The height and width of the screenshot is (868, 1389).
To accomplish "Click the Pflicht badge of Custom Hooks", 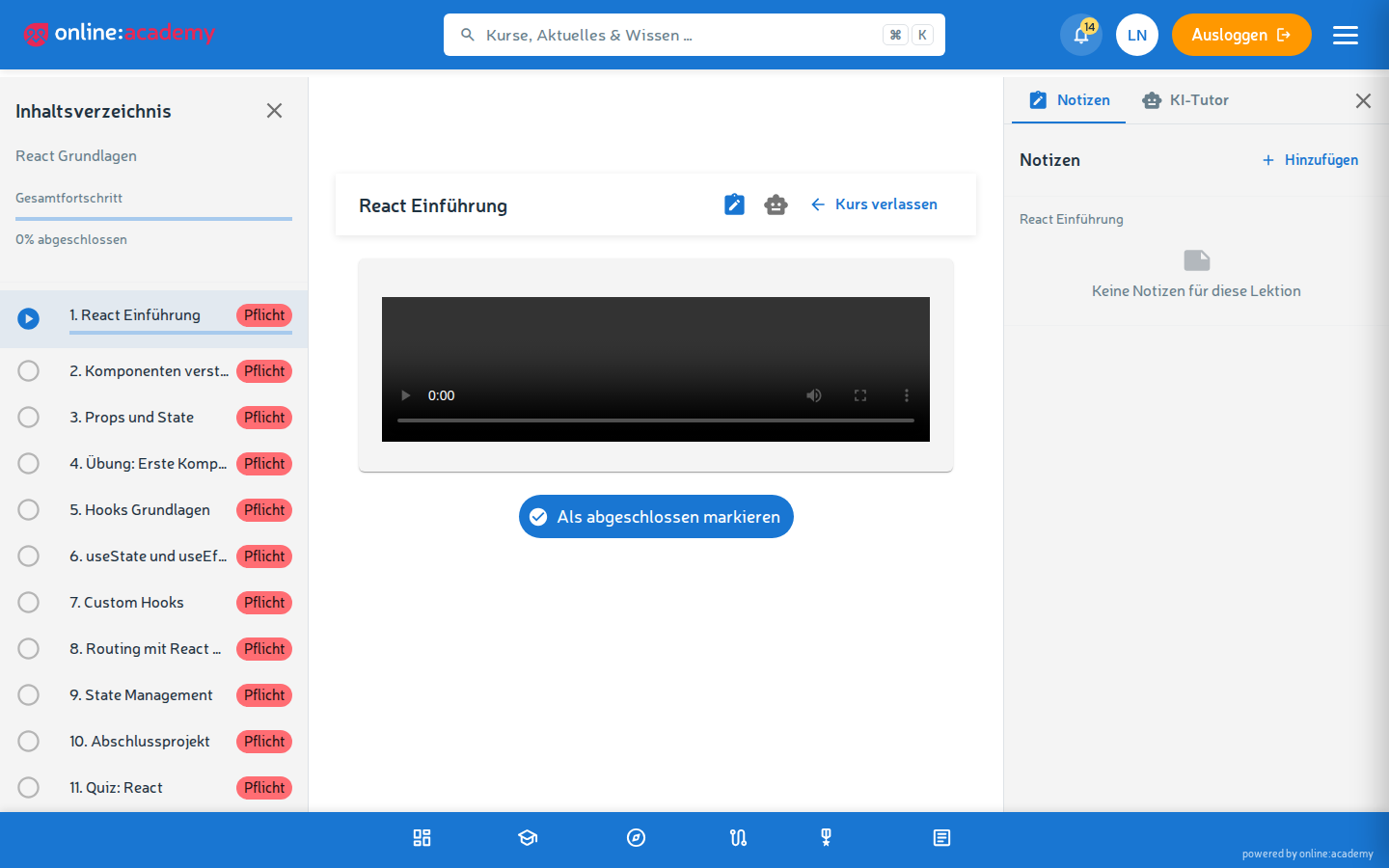I will point(264,603).
